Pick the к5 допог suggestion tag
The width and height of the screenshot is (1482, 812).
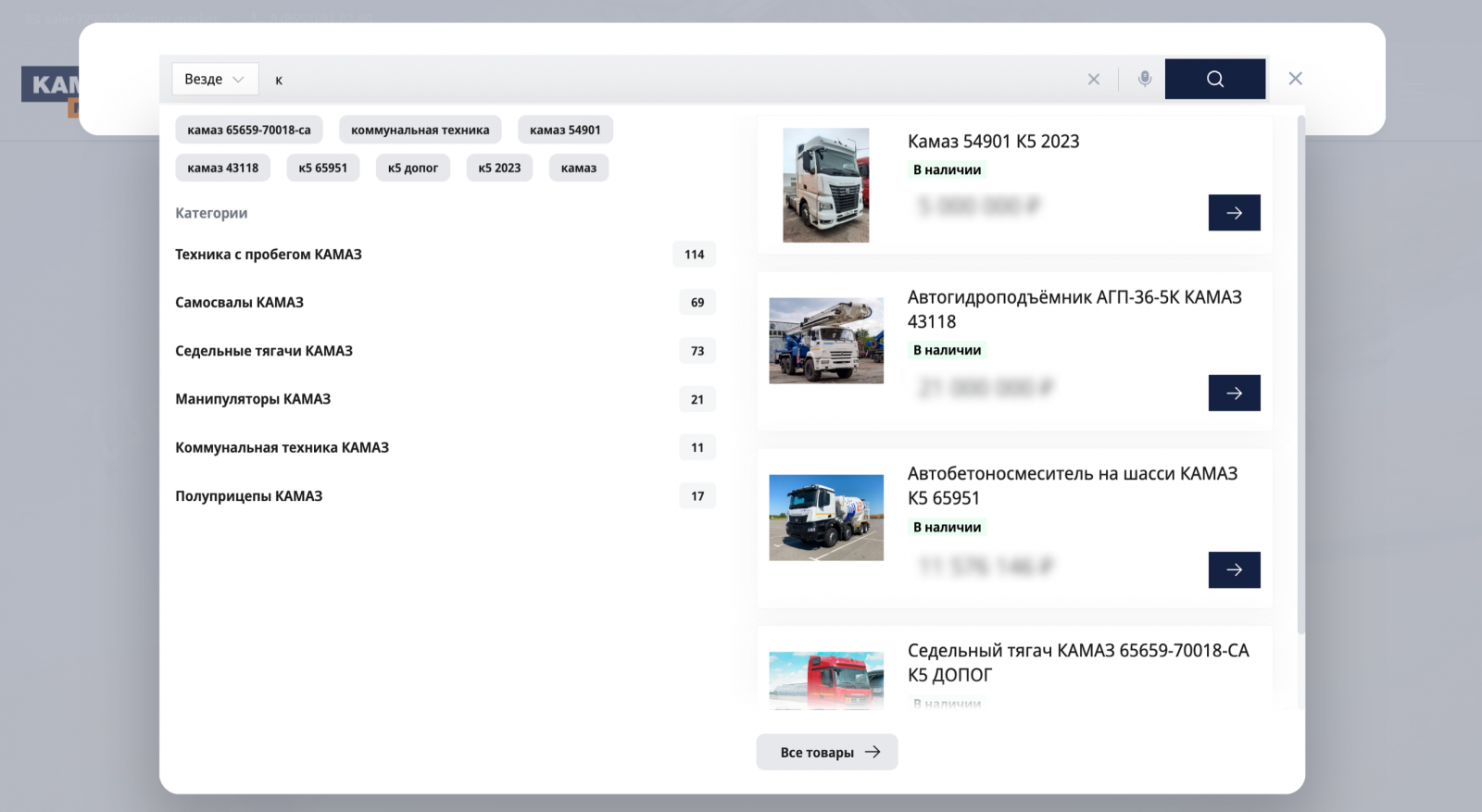[412, 168]
